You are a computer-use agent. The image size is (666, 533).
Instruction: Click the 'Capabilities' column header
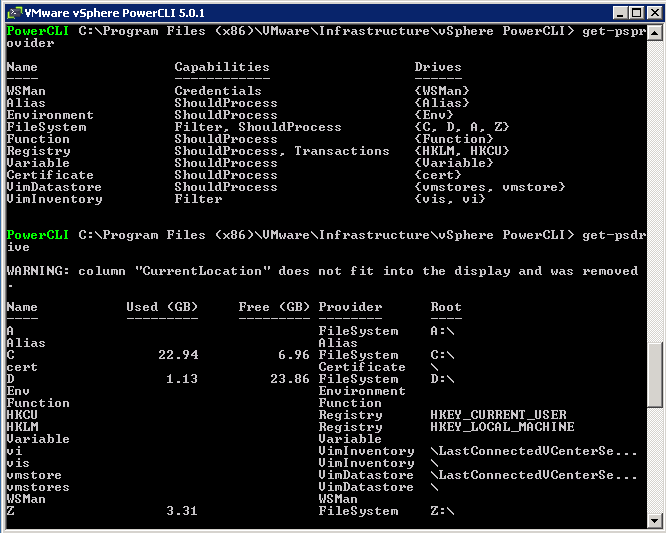tap(222, 67)
